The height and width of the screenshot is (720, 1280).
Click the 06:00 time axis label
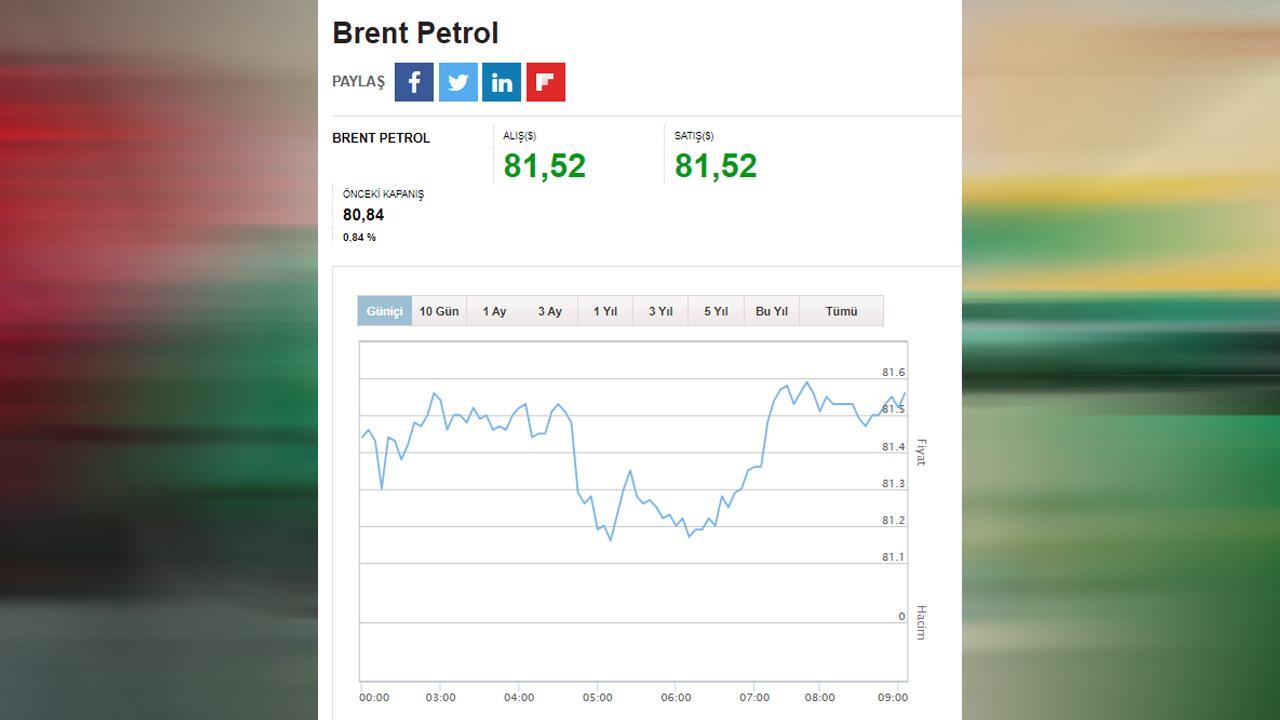(x=676, y=698)
